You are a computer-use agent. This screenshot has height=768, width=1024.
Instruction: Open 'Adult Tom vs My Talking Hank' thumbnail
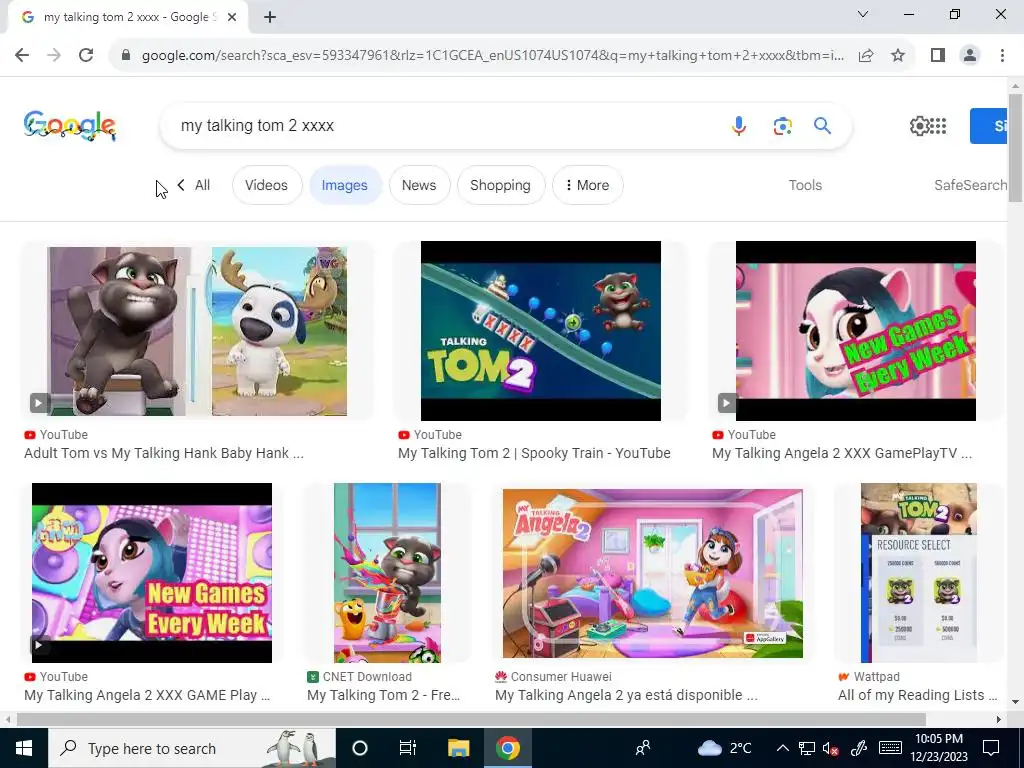coord(197,331)
